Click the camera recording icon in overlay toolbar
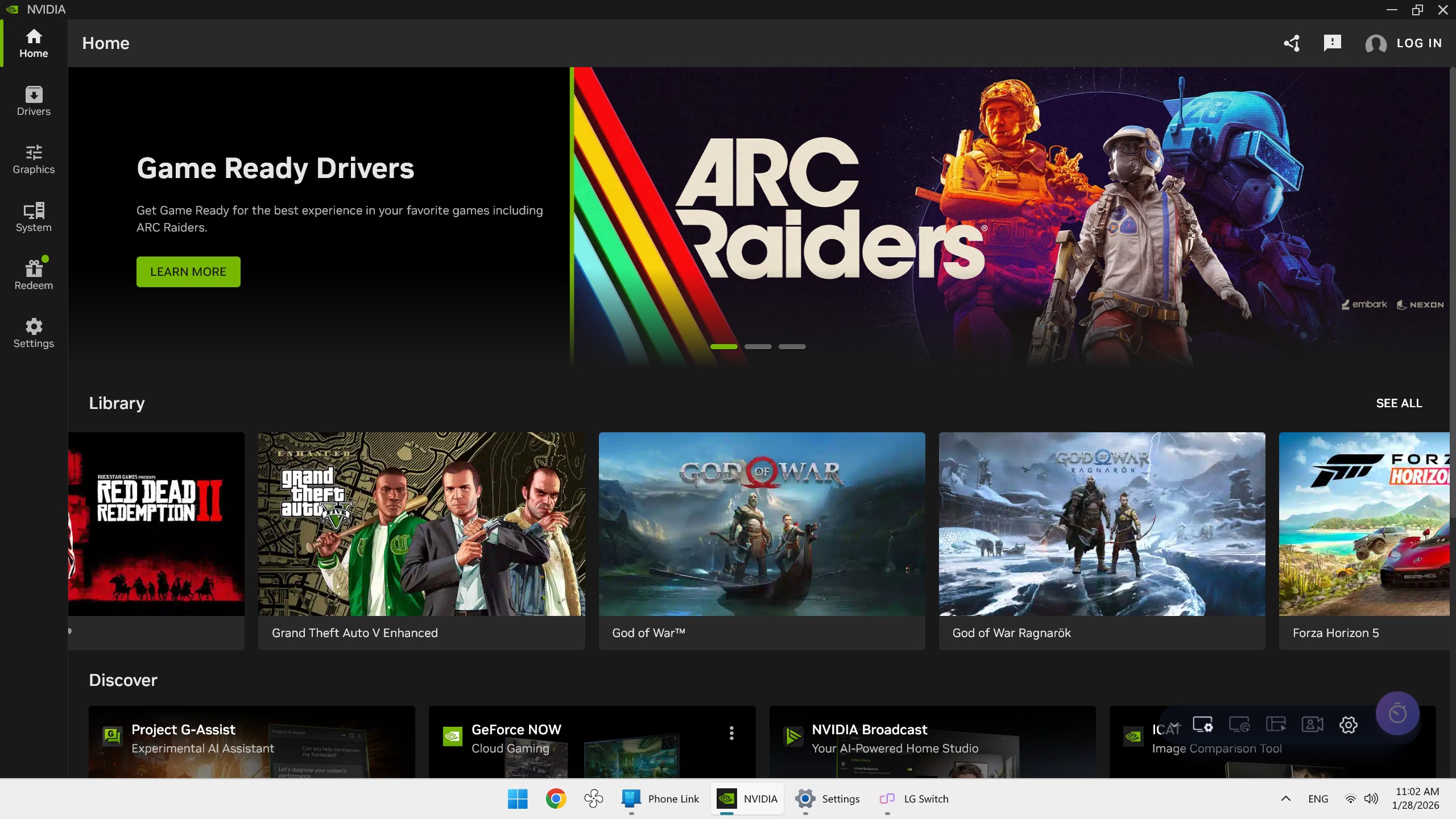The width and height of the screenshot is (1456, 819). pyautogui.click(x=1312, y=725)
